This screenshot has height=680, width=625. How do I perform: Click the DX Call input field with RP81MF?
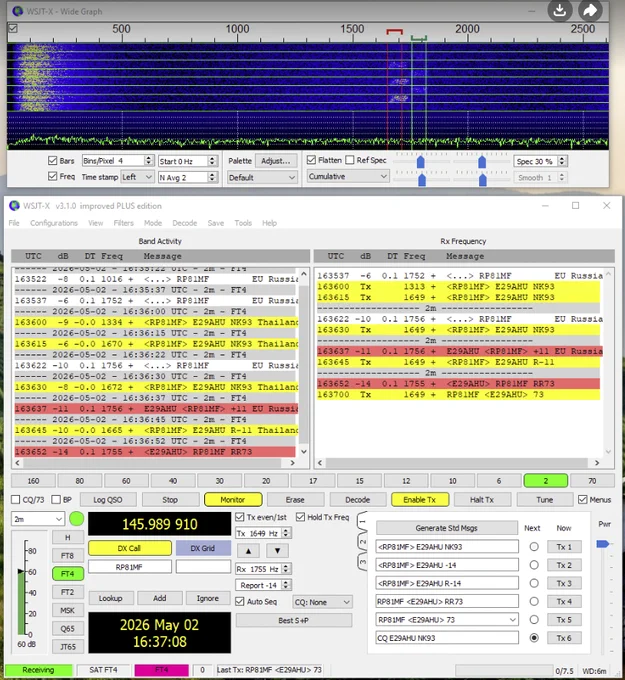129,567
